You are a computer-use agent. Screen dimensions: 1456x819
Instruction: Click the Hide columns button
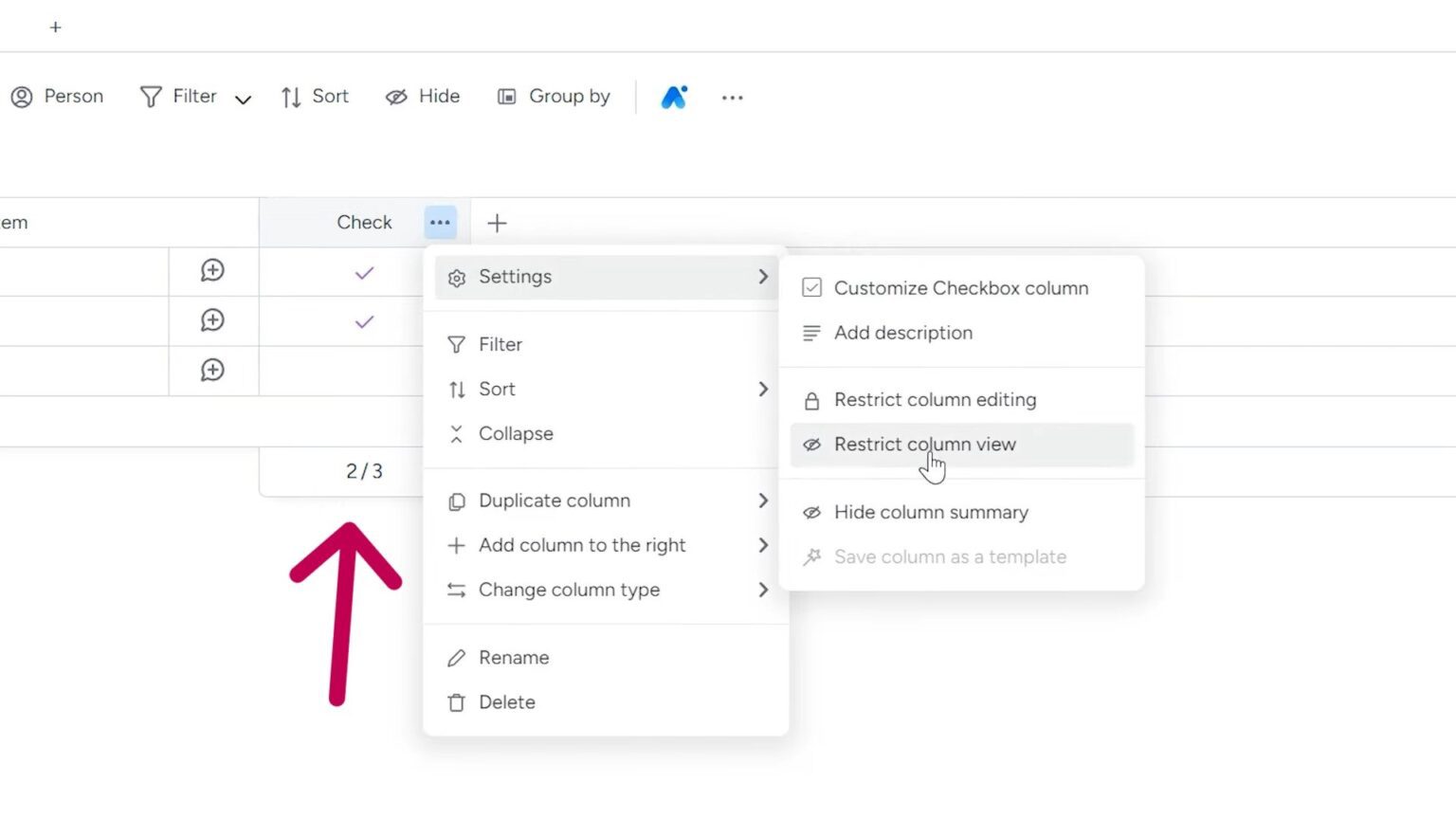(423, 97)
